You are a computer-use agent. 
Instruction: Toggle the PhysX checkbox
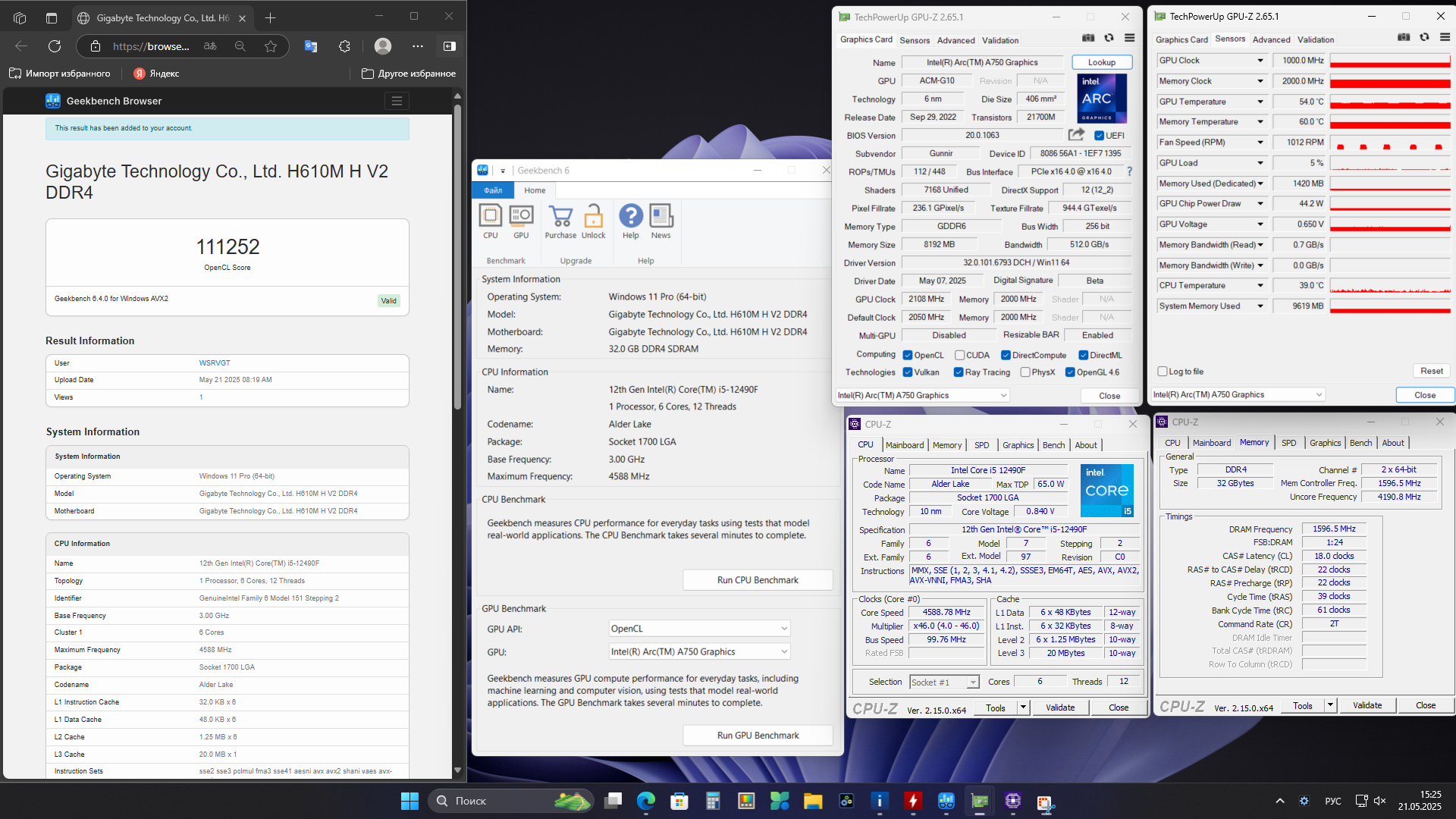click(x=1025, y=372)
